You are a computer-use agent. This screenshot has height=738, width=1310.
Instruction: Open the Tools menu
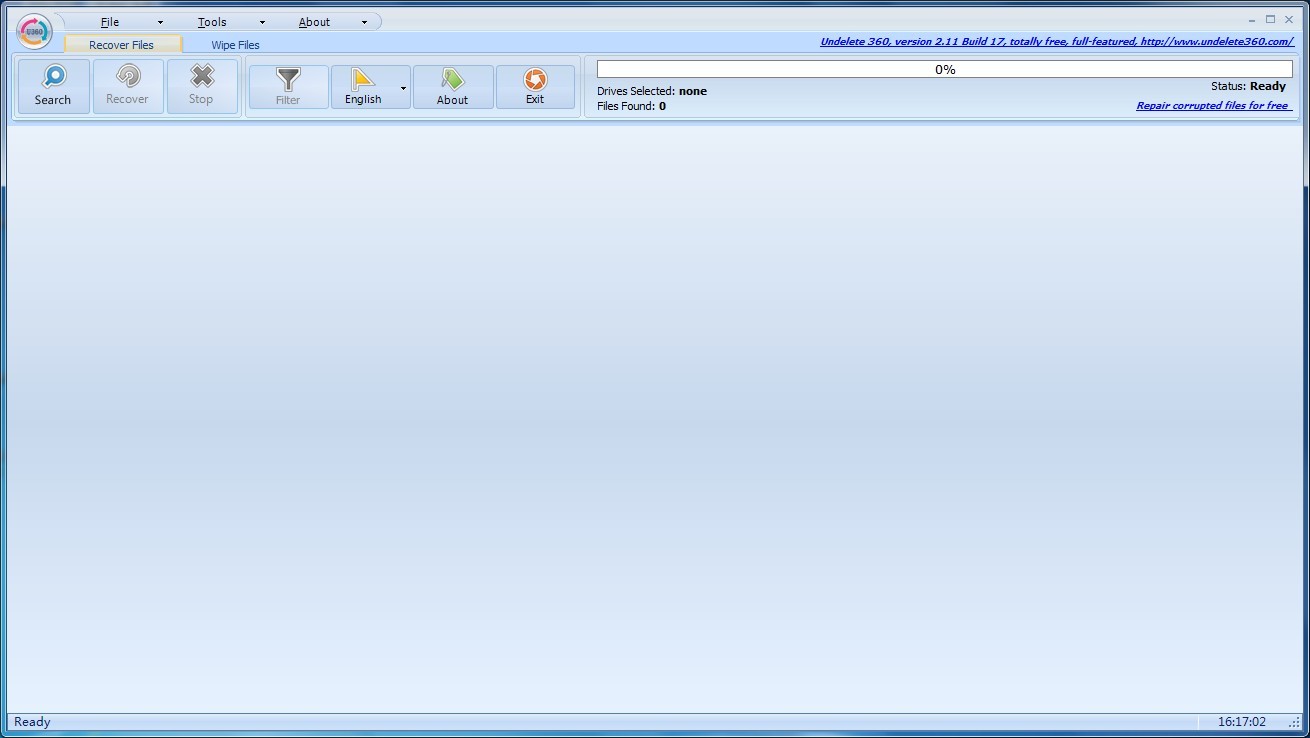click(212, 22)
